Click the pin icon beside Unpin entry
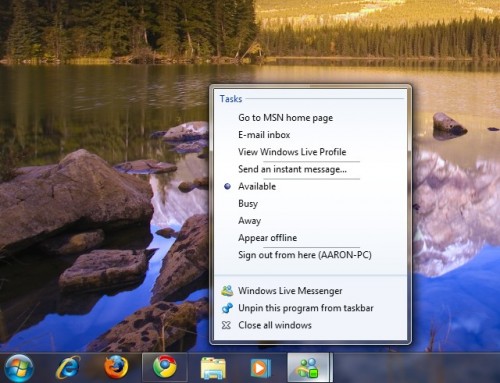This screenshot has height=383, width=500. (227, 308)
